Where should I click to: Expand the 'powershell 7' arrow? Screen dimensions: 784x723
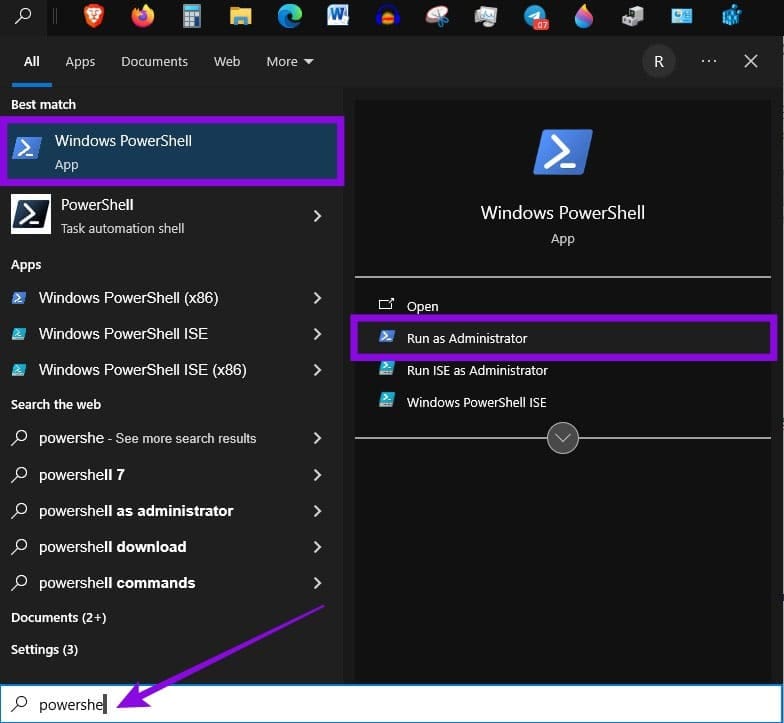pyautogui.click(x=317, y=475)
